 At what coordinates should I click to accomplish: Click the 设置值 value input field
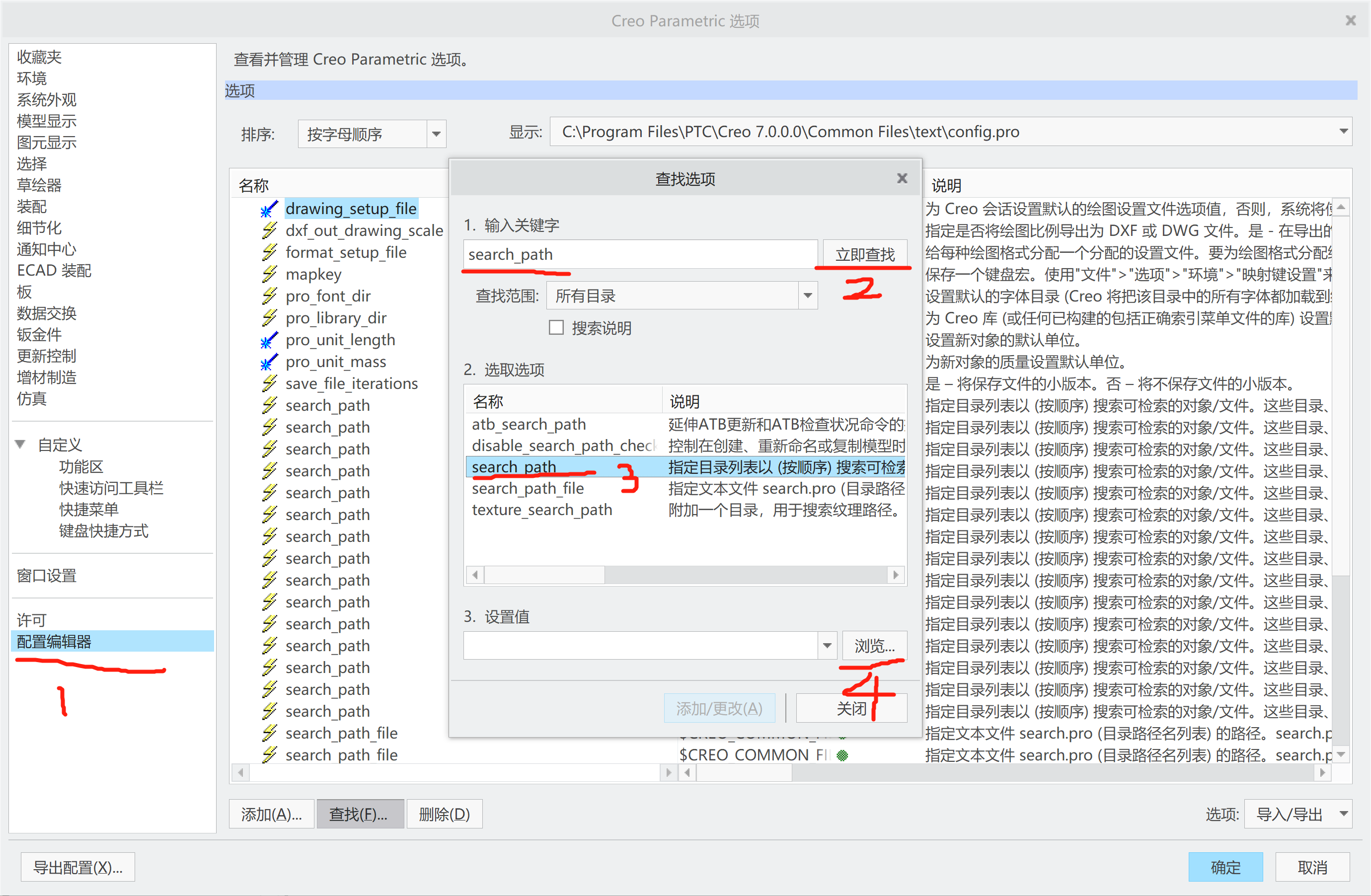click(x=640, y=646)
